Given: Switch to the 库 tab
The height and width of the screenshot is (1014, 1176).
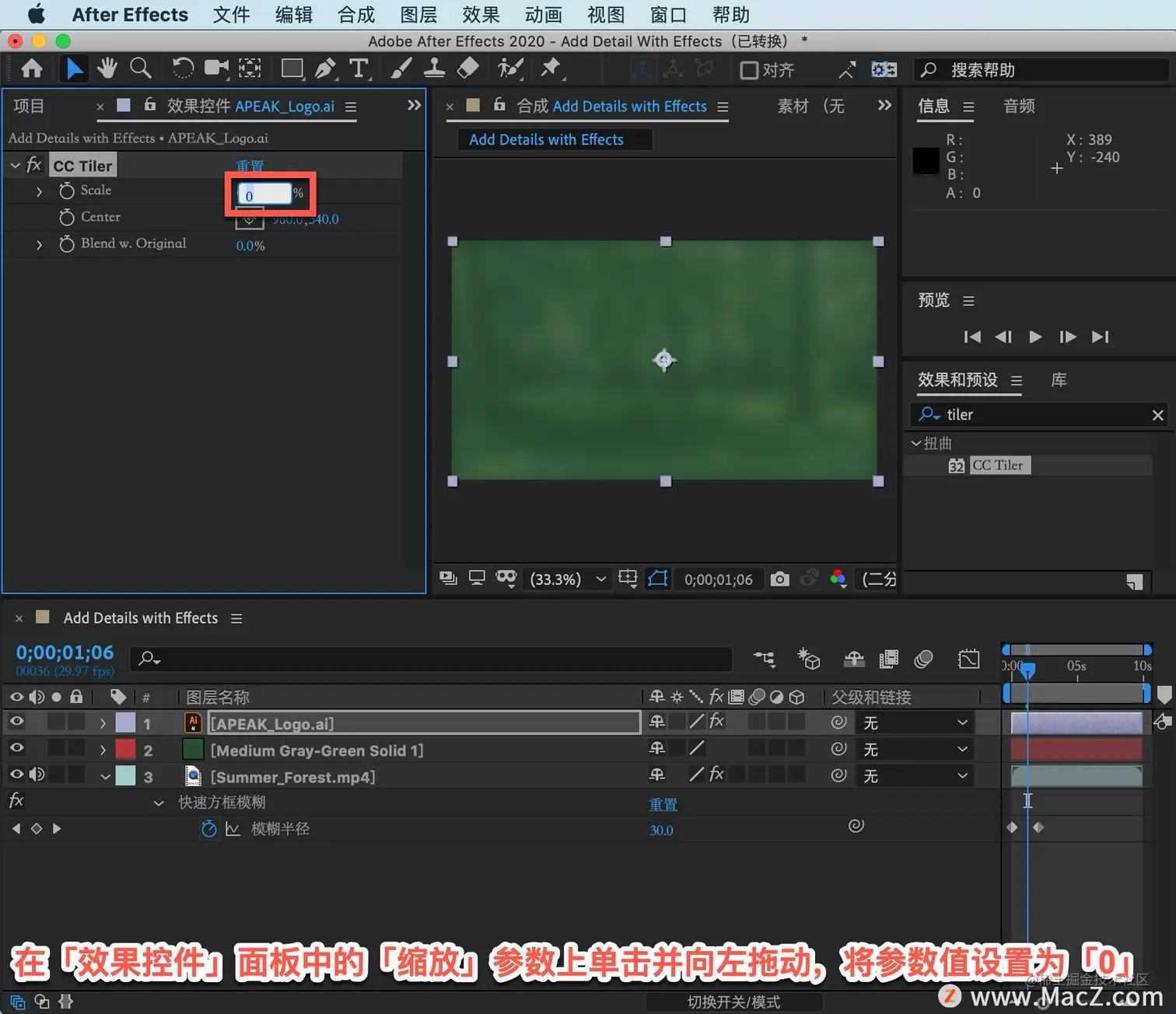Looking at the screenshot, I should click(x=1059, y=380).
